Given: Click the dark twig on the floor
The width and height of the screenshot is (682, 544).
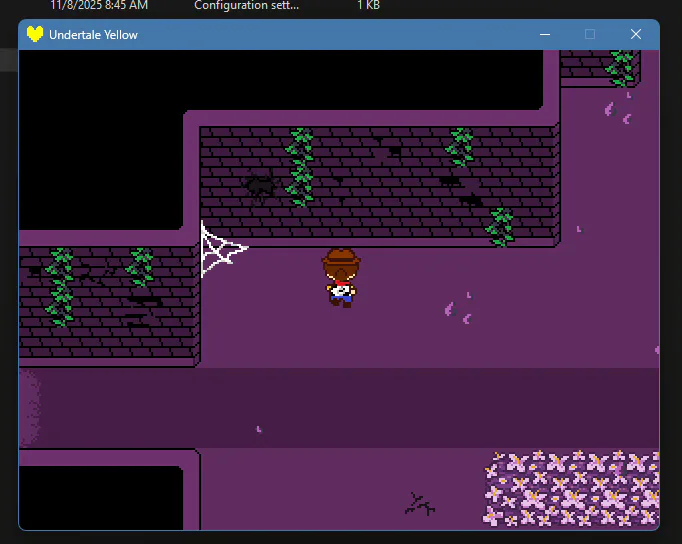Looking at the screenshot, I should 420,504.
